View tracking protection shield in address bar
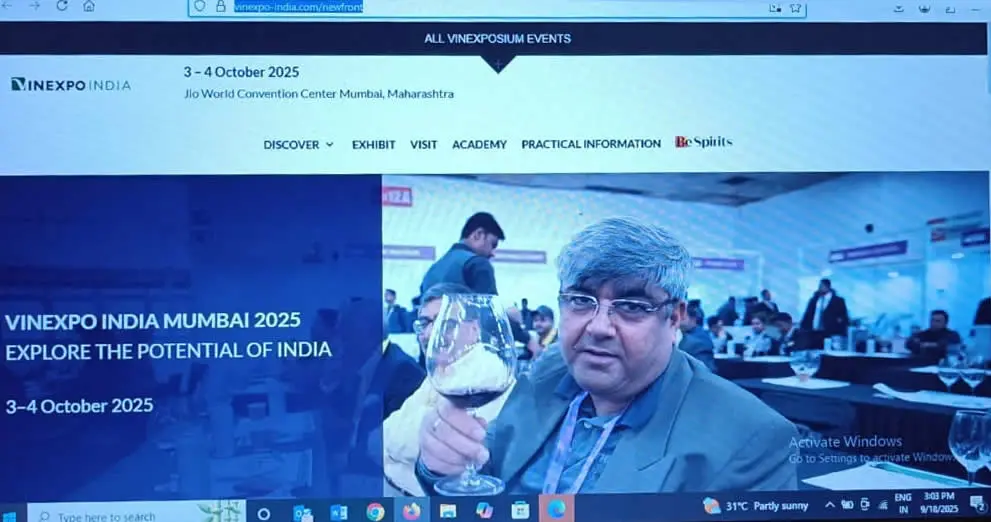This screenshot has height=522, width=991. (x=200, y=6)
